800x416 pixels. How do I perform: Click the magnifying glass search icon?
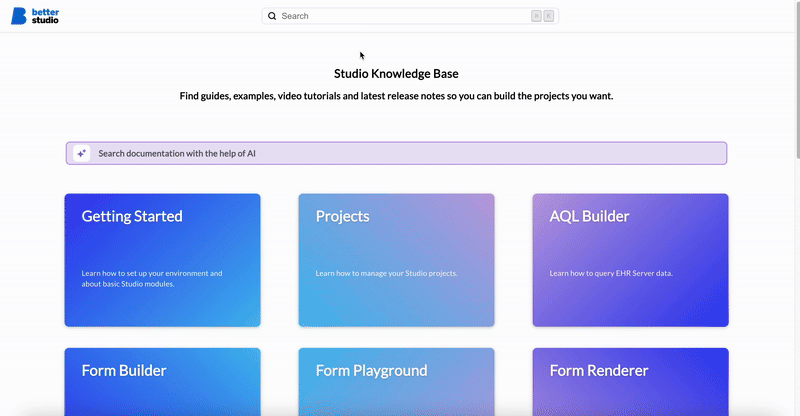[272, 16]
